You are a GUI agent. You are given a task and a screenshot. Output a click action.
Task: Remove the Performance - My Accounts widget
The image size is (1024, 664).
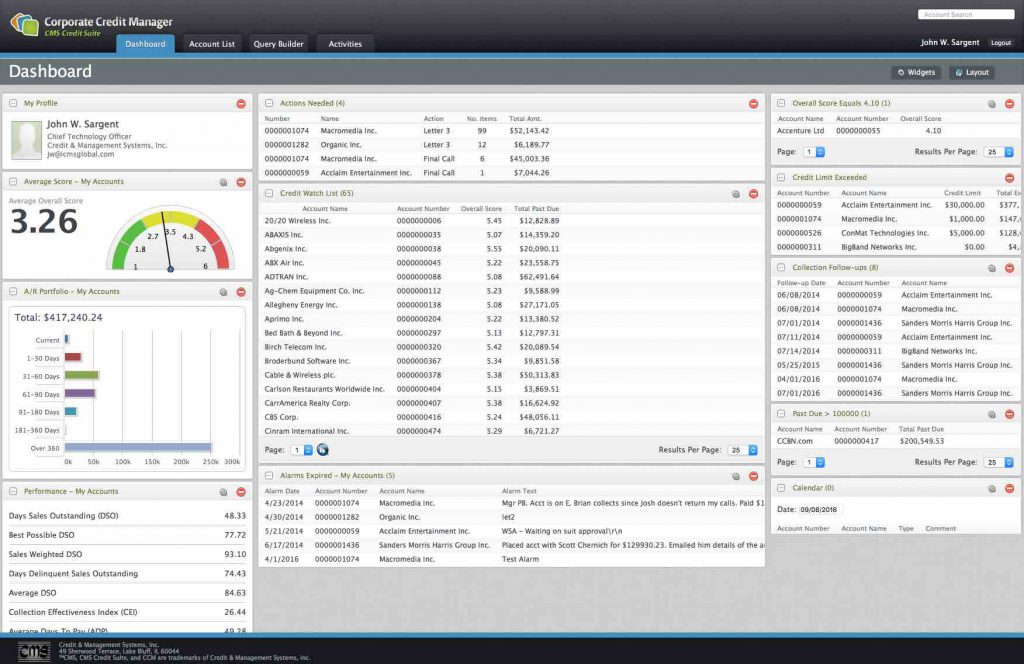point(241,492)
